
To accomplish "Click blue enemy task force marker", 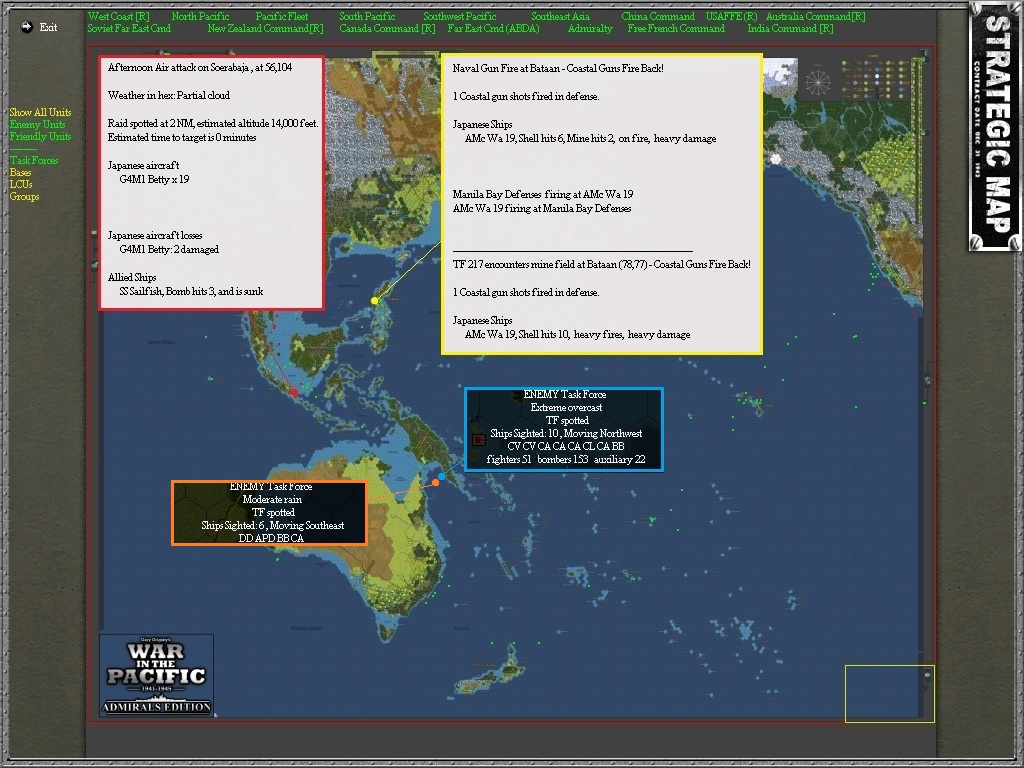I will click(x=441, y=476).
